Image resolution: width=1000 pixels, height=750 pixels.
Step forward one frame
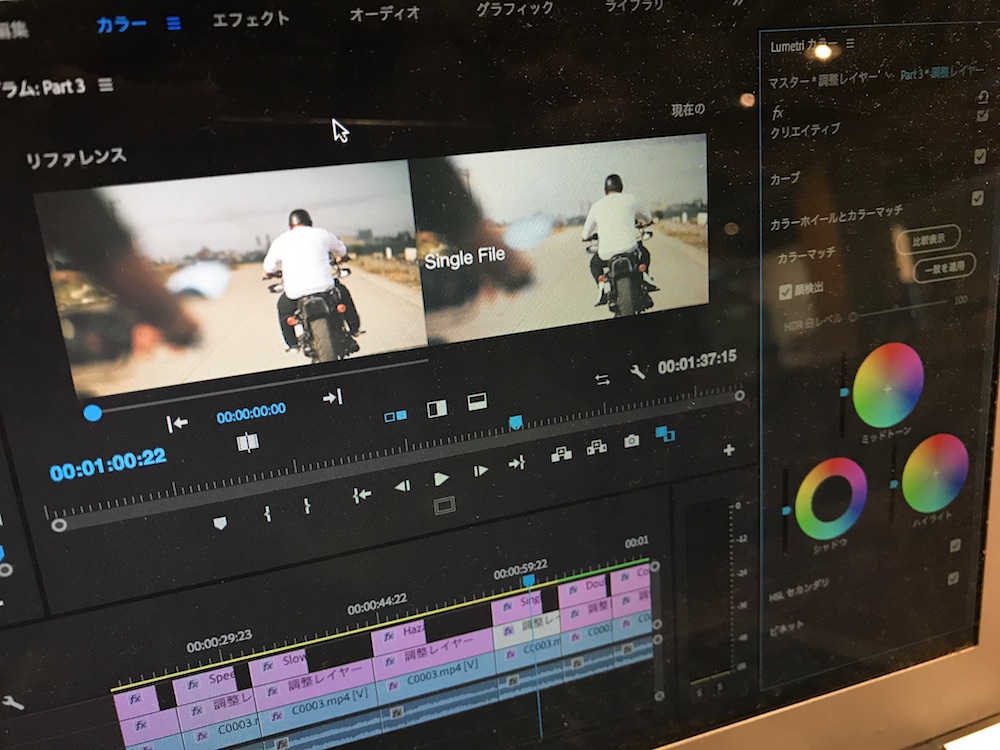click(480, 471)
